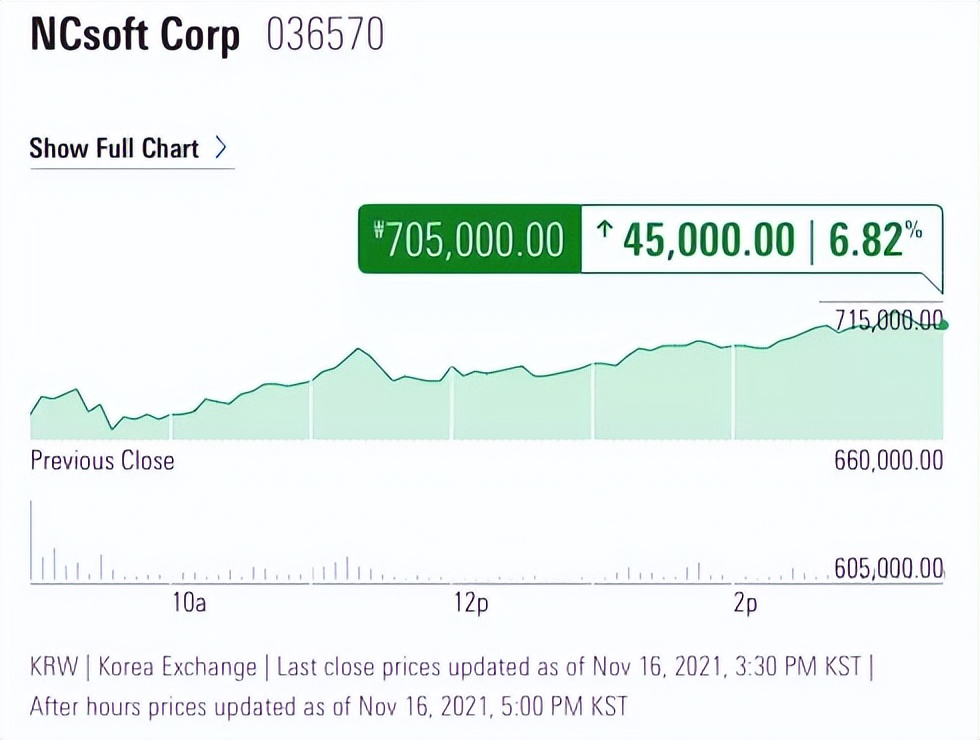Click the 6.82% percentage change

click(873, 240)
